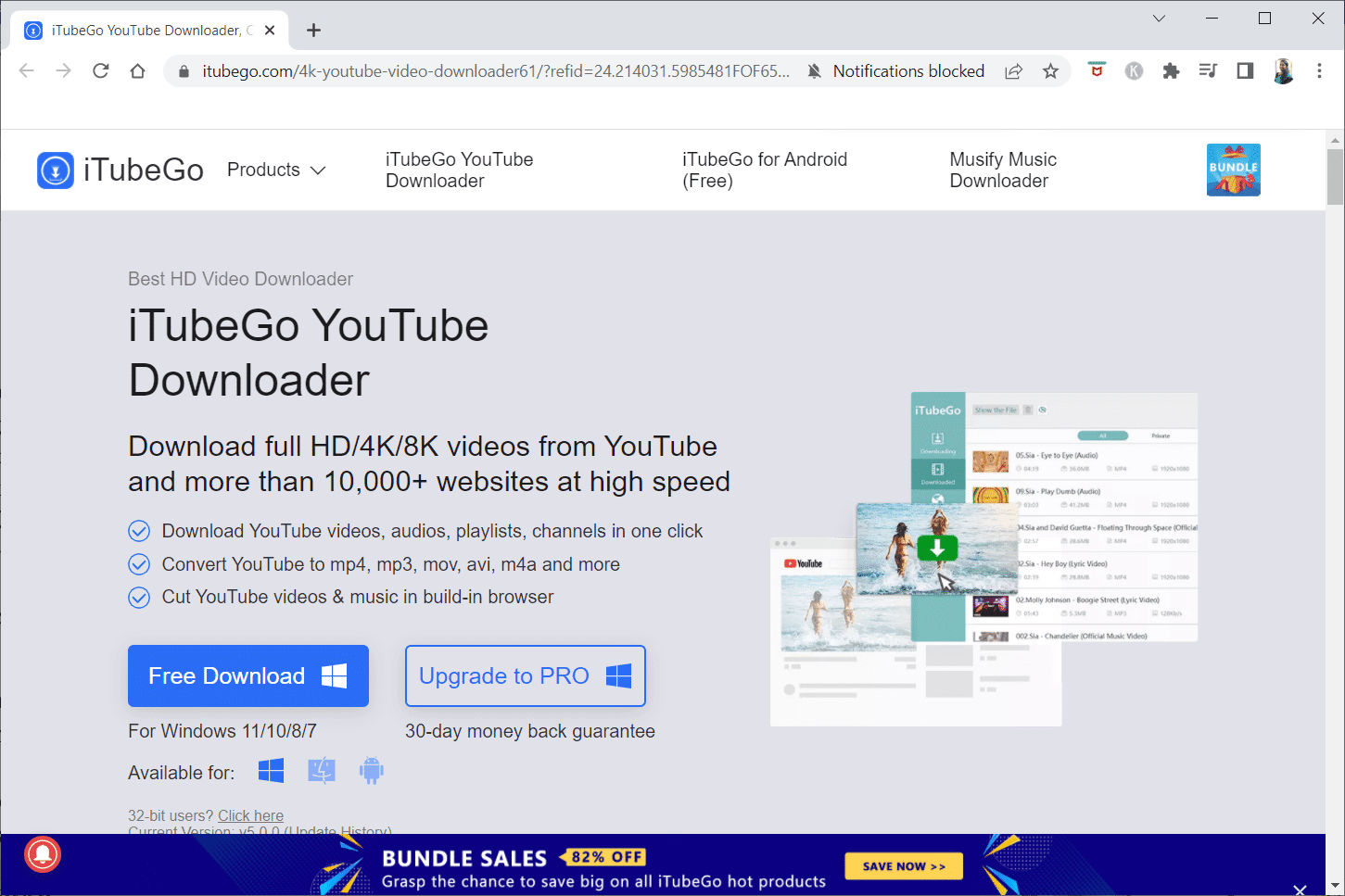
Task: Click the iTubeGo brand name text
Action: pos(144,170)
